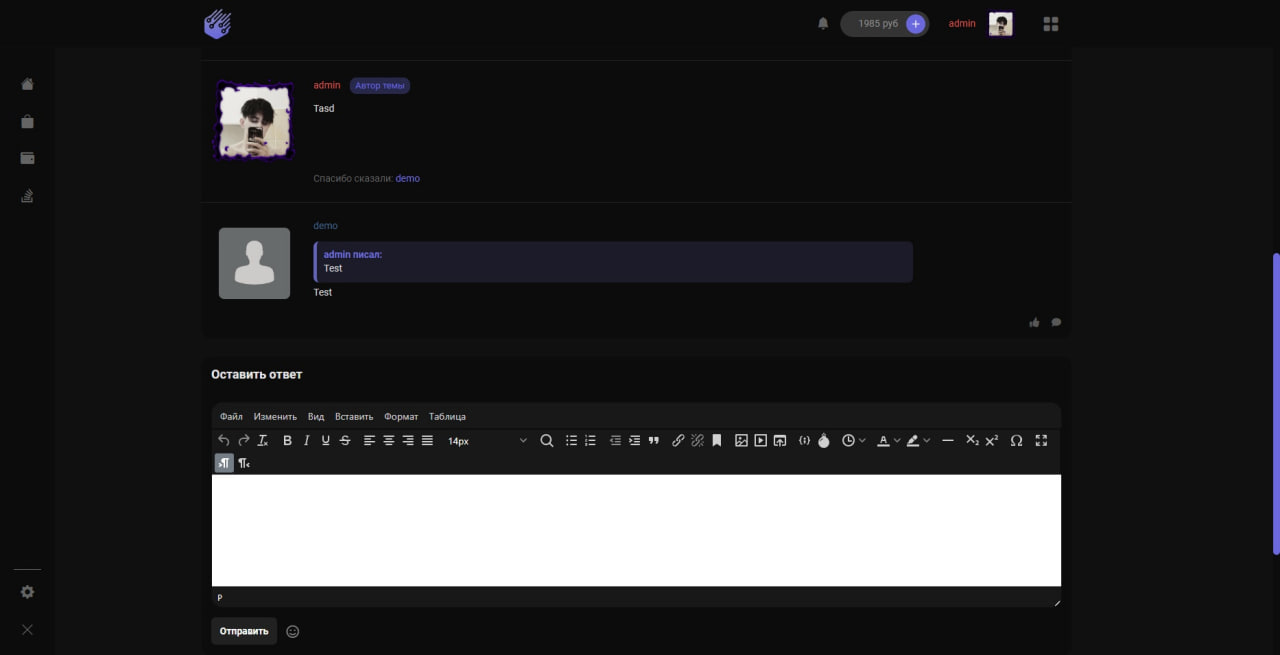This screenshot has height=655, width=1280.
Task: Expand the text color picker arrow
Action: pyautogui.click(x=897, y=441)
